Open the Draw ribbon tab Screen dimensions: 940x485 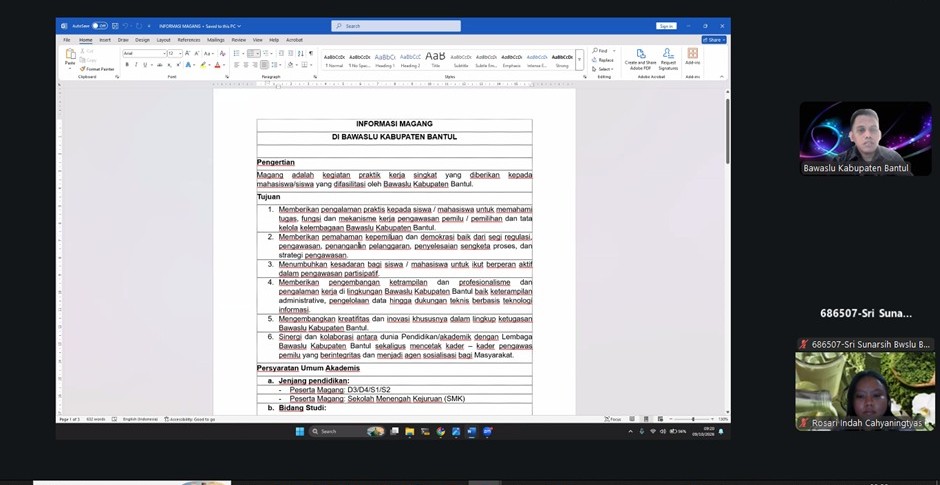[123, 40]
